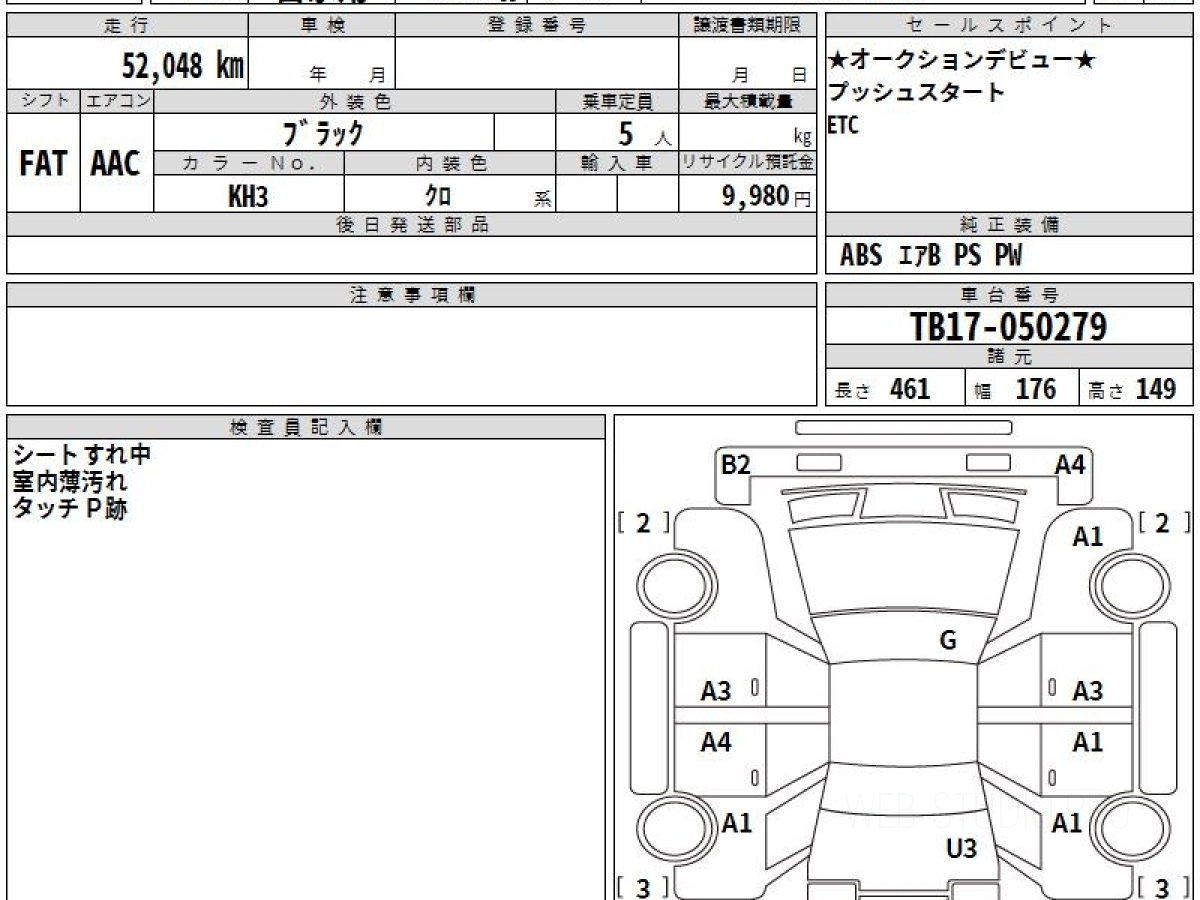Select the A3 mark on the left door
This screenshot has width=1200, height=900.
716,691
